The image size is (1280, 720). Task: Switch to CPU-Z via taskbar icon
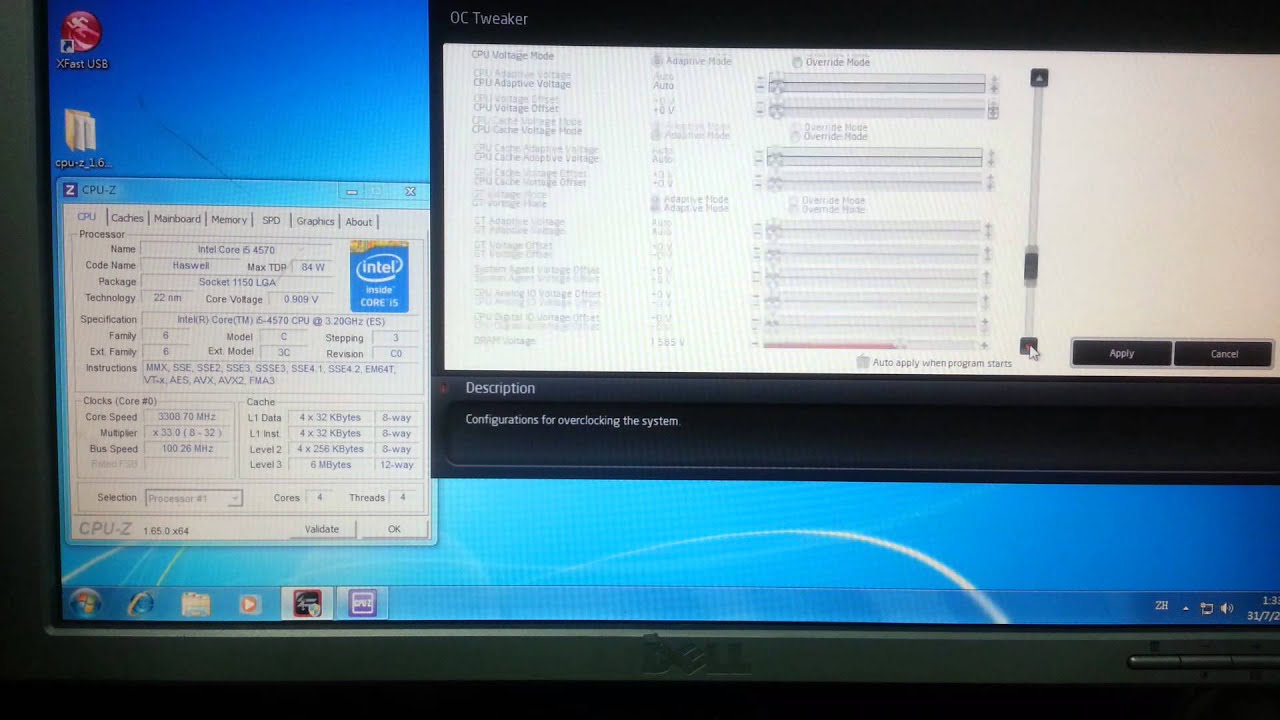[362, 603]
